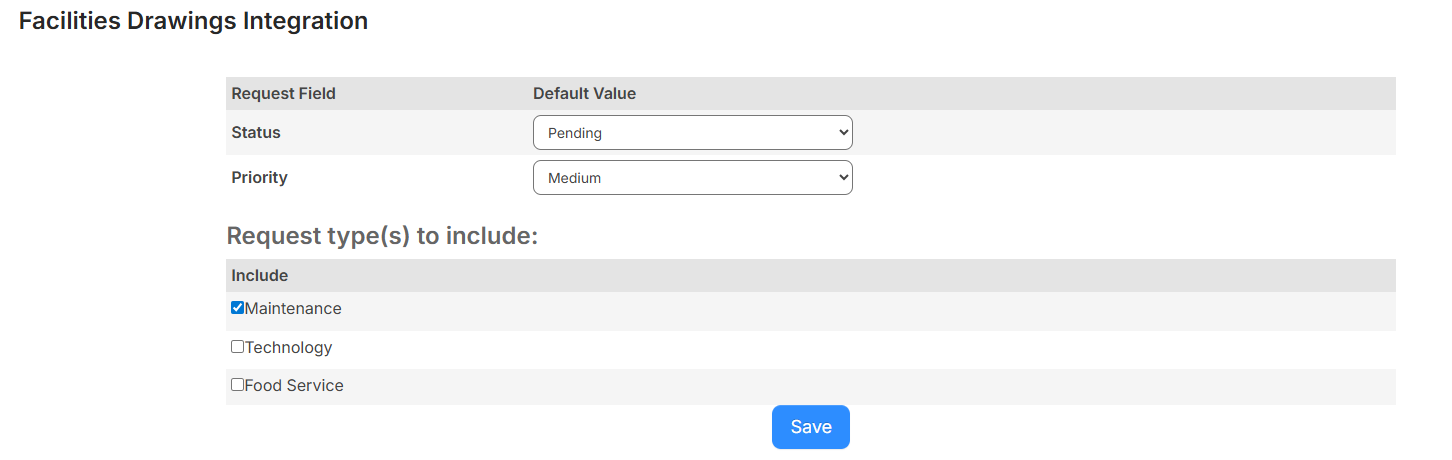Tick the Food Service checkbox

(x=237, y=384)
